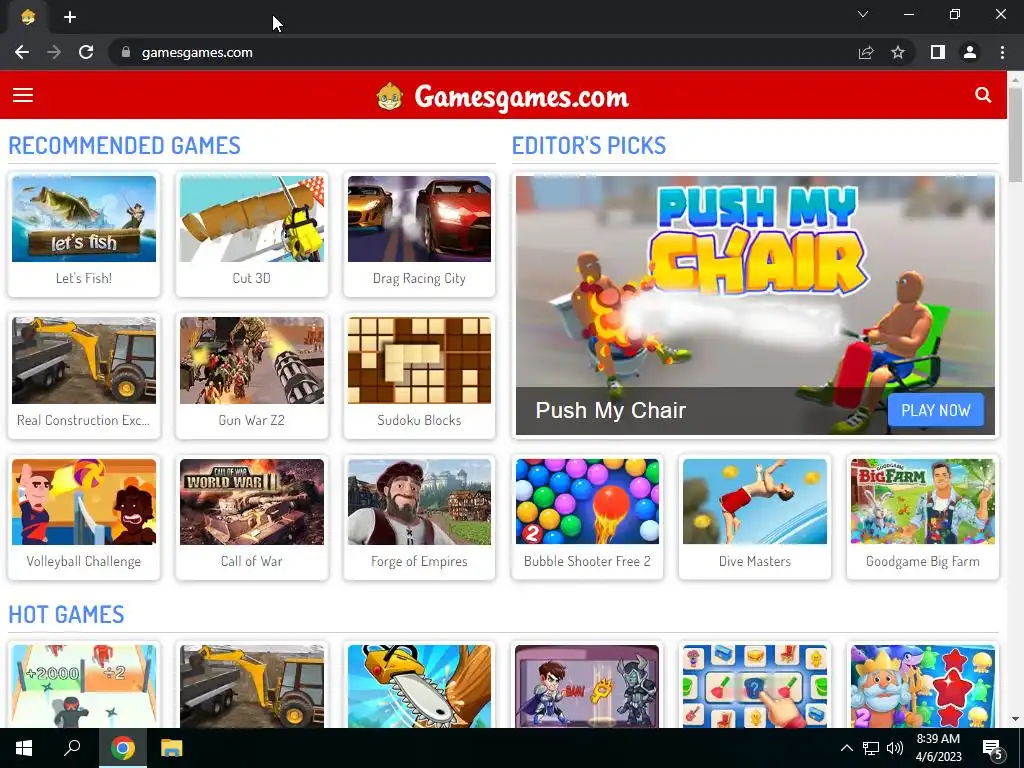Click the EDITOR'S PICKS heading
Screen dimensions: 1024x768
(x=589, y=145)
